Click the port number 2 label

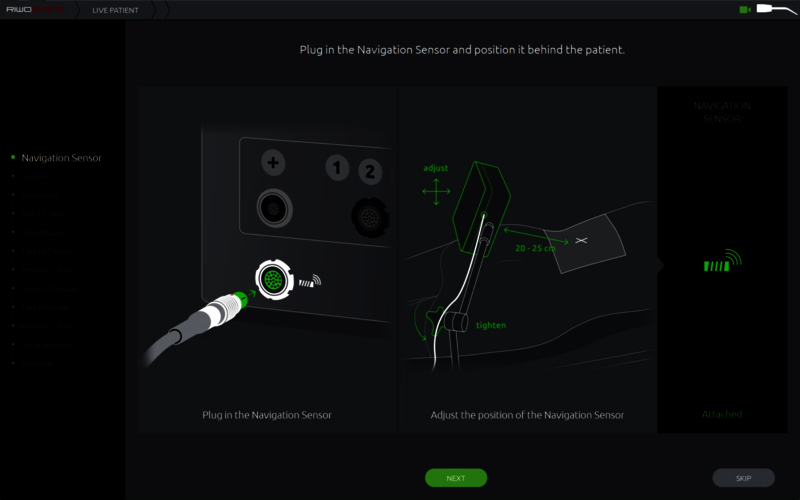pos(370,171)
